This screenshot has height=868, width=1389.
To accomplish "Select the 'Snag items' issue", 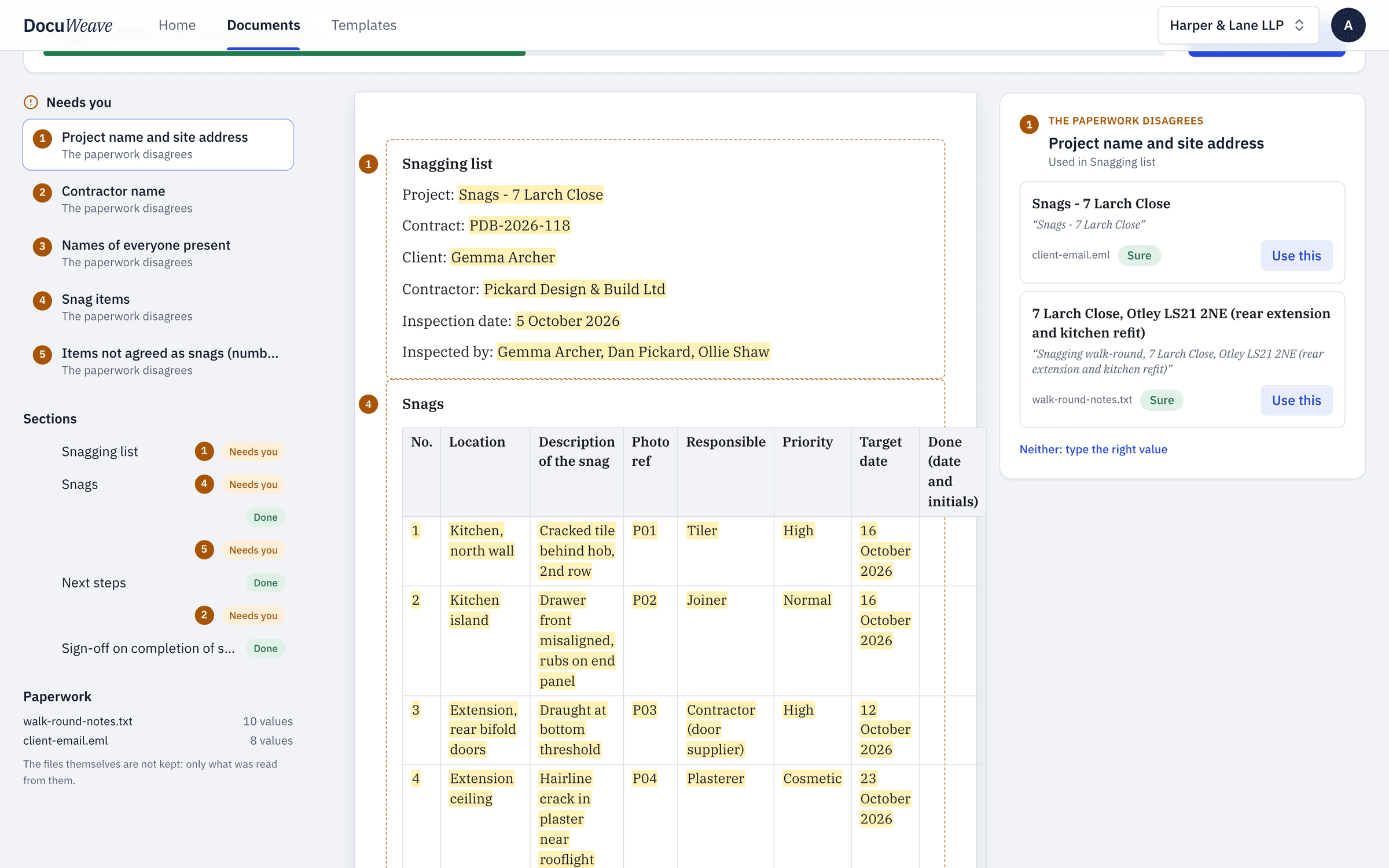I will point(158,307).
